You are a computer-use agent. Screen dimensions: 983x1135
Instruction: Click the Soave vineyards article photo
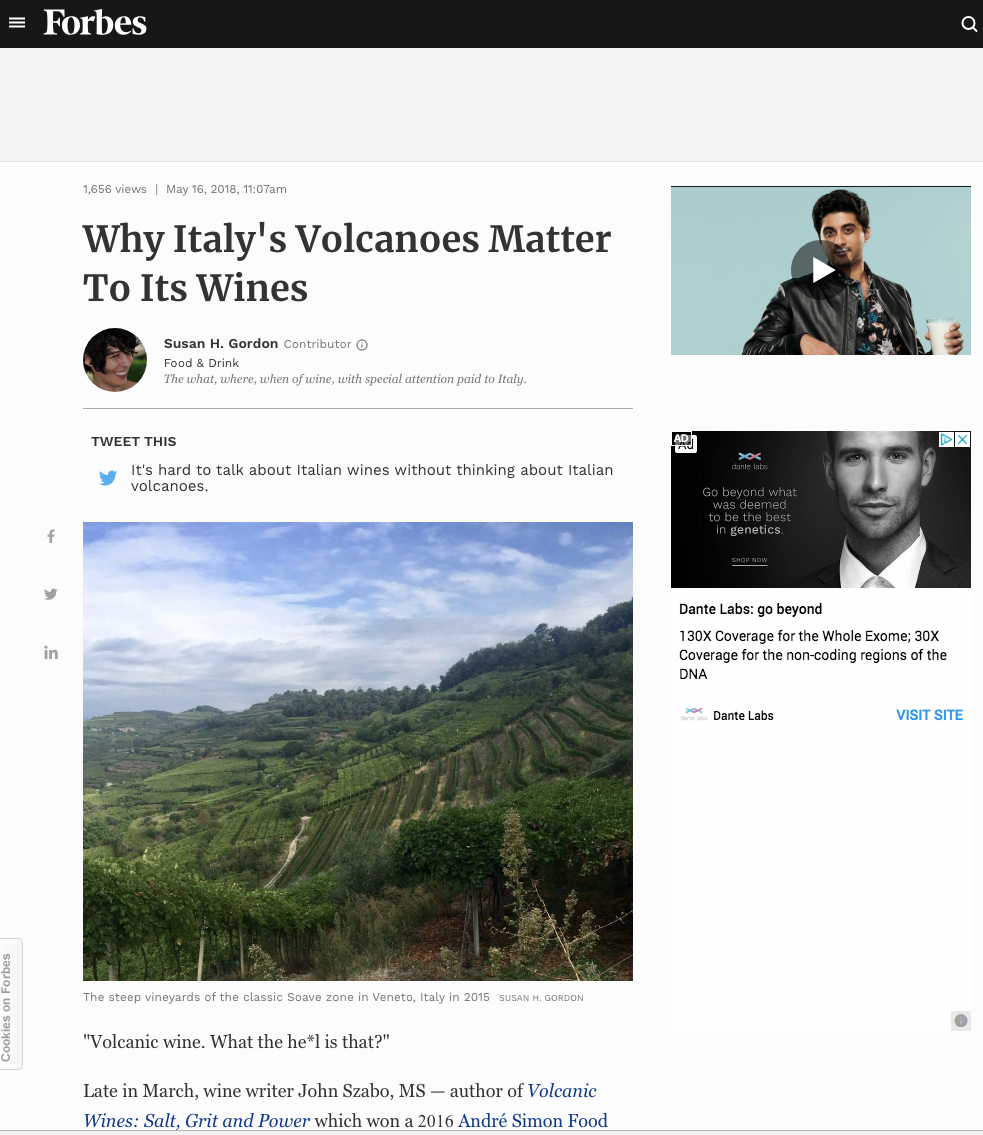(358, 751)
